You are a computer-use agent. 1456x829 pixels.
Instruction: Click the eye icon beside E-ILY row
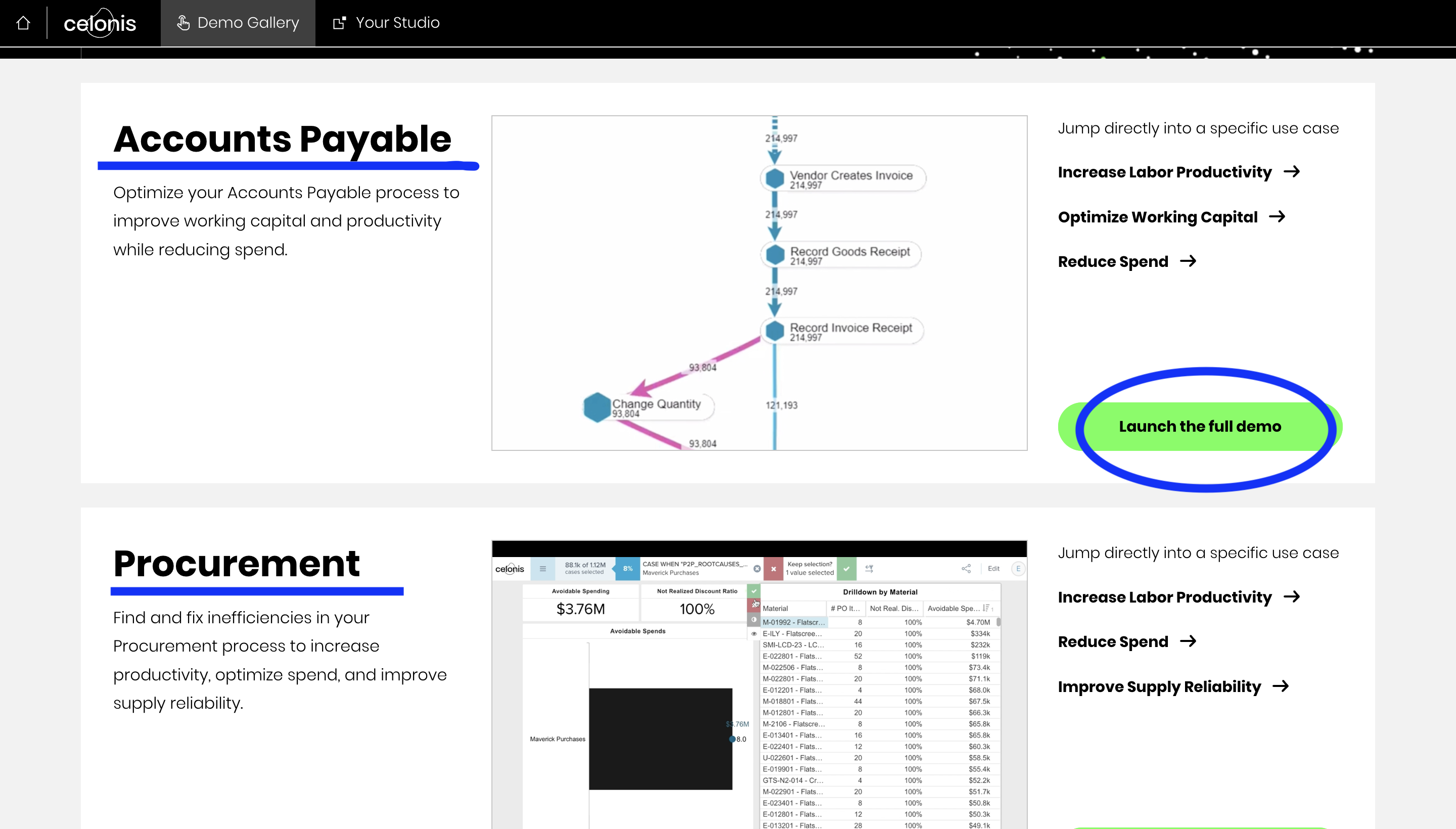pos(754,634)
